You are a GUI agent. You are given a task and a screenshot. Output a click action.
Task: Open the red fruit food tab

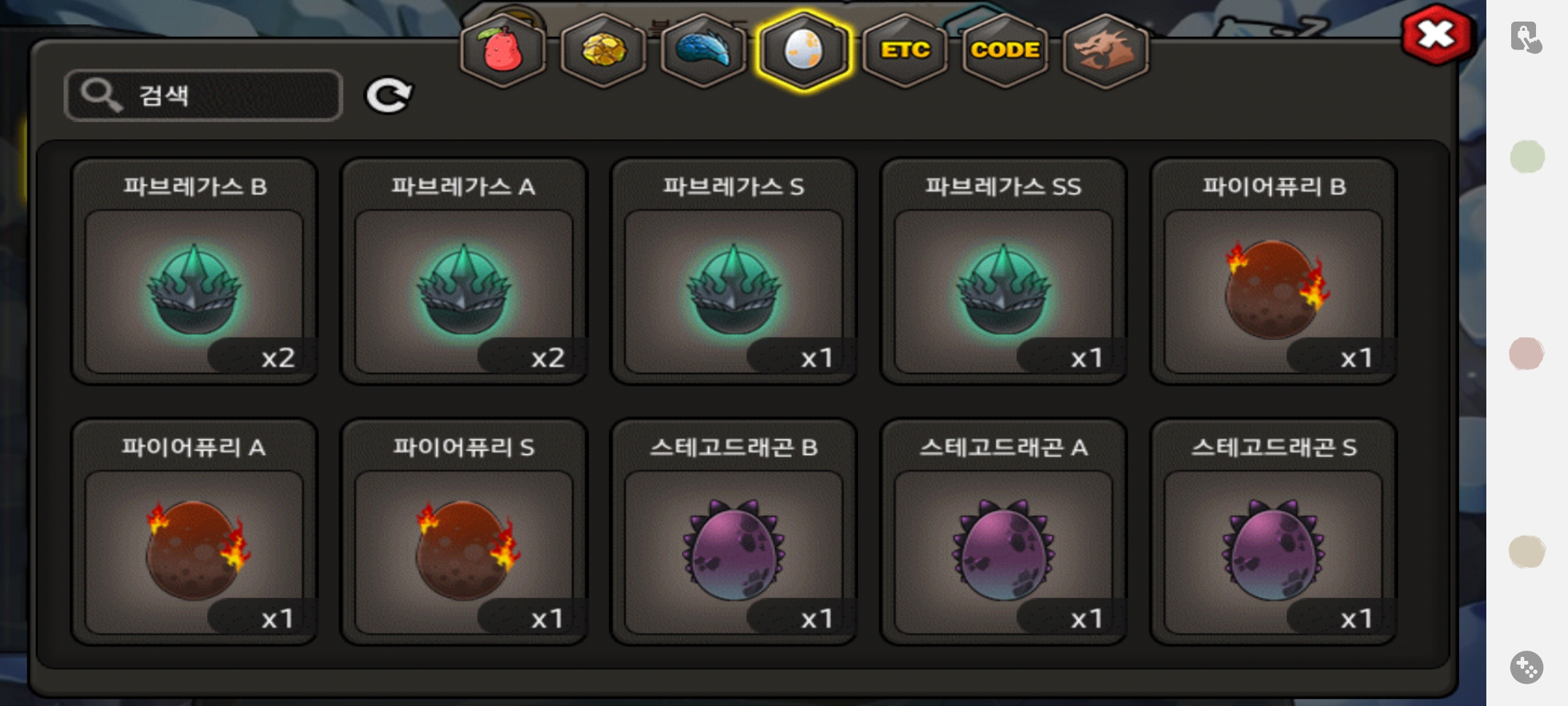click(x=503, y=50)
